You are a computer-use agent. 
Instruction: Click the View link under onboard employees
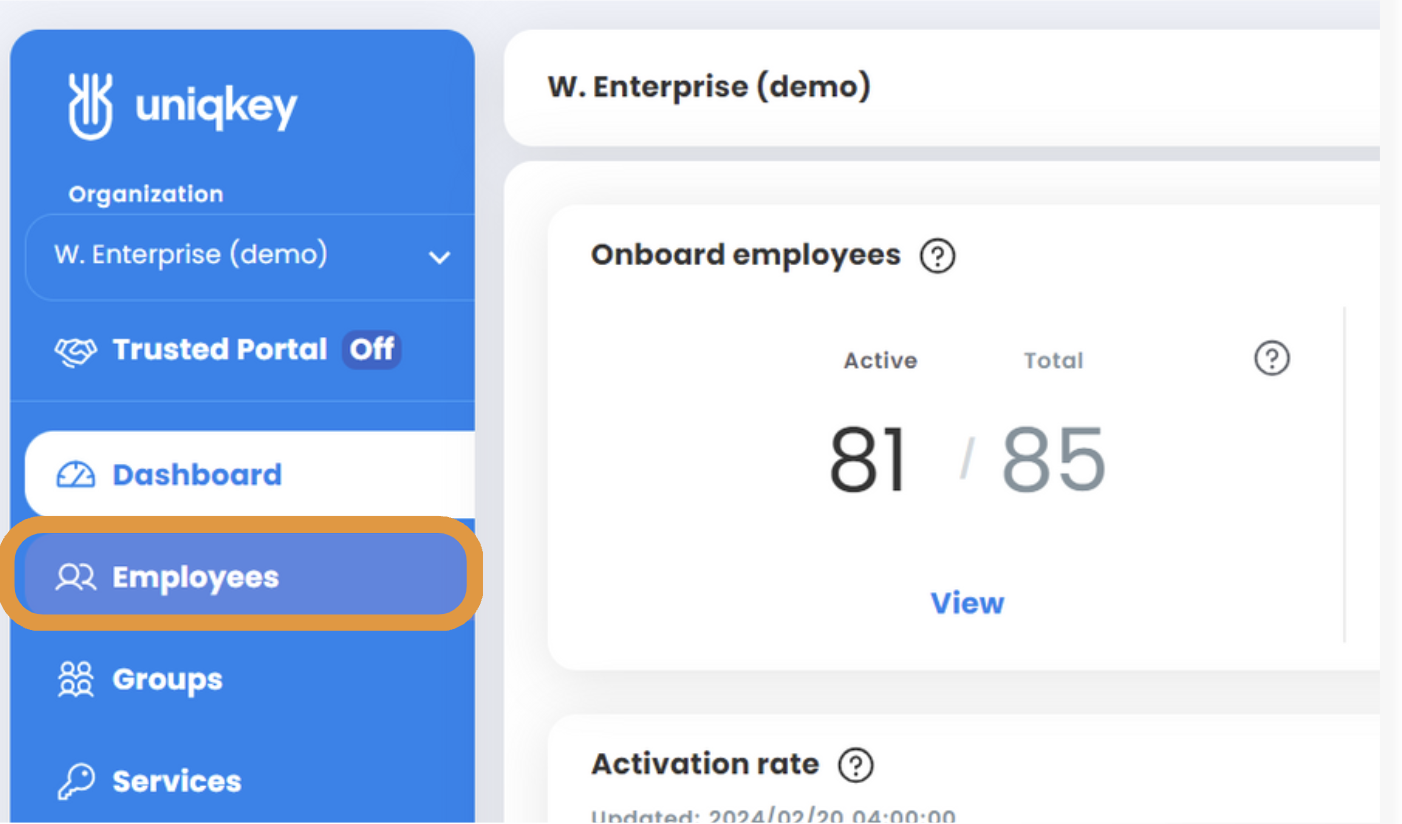click(967, 603)
